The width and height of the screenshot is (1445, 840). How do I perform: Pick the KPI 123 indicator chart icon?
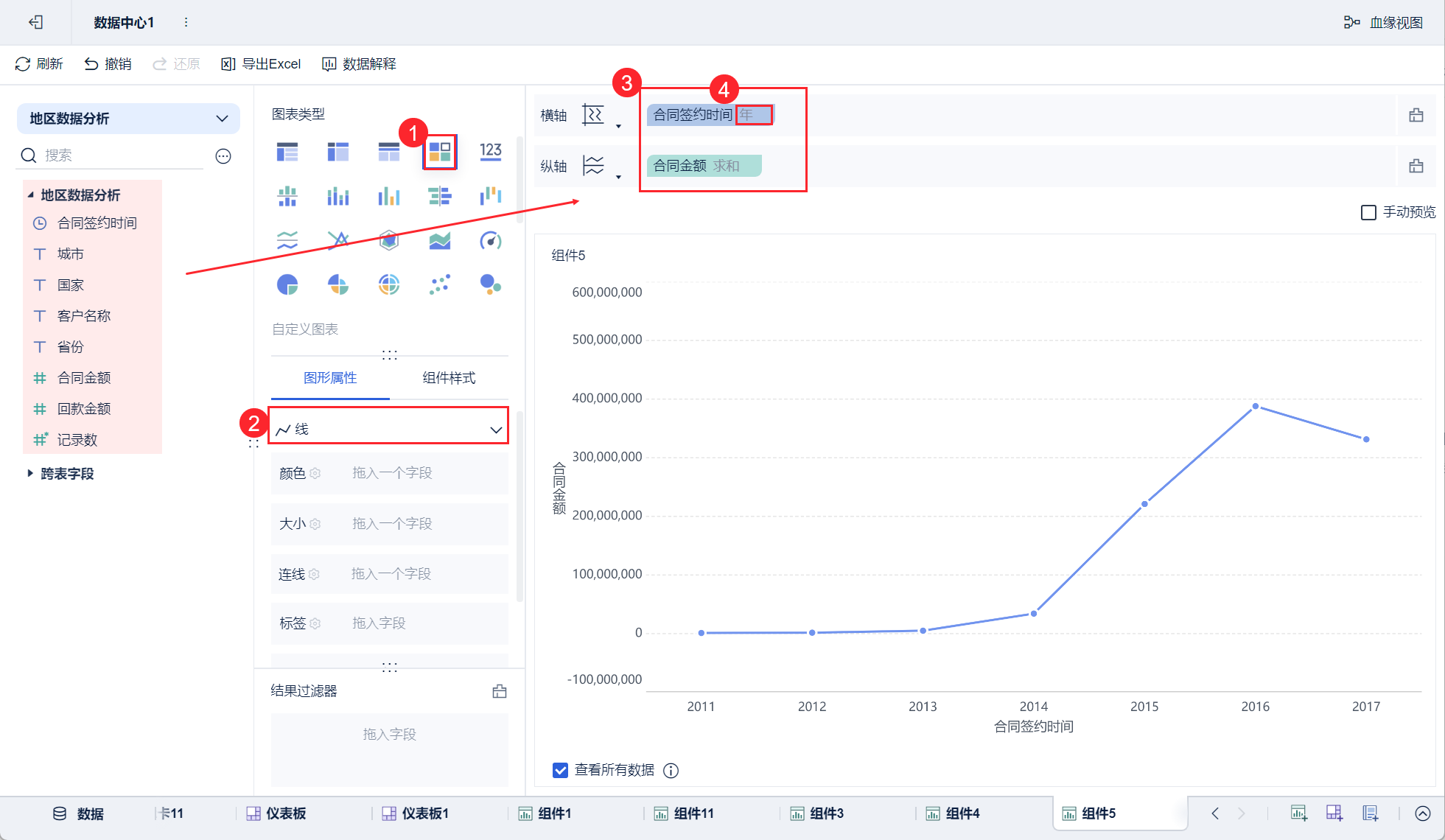[490, 152]
